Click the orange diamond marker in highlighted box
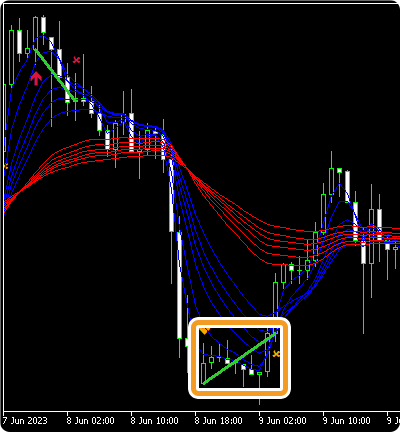400x432 pixels. click(x=204, y=331)
